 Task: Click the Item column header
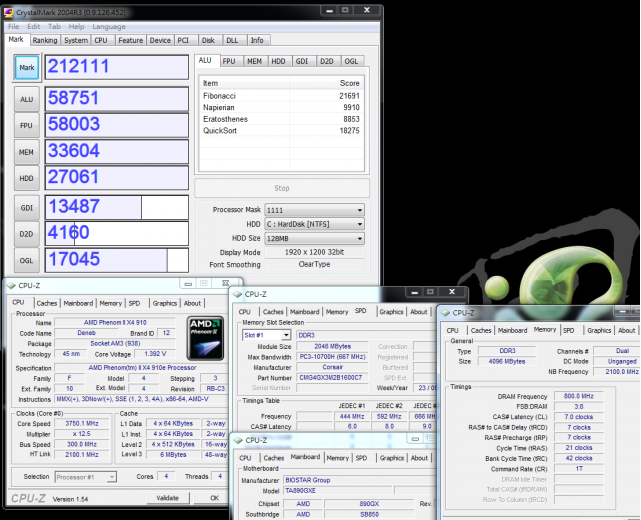pos(244,83)
